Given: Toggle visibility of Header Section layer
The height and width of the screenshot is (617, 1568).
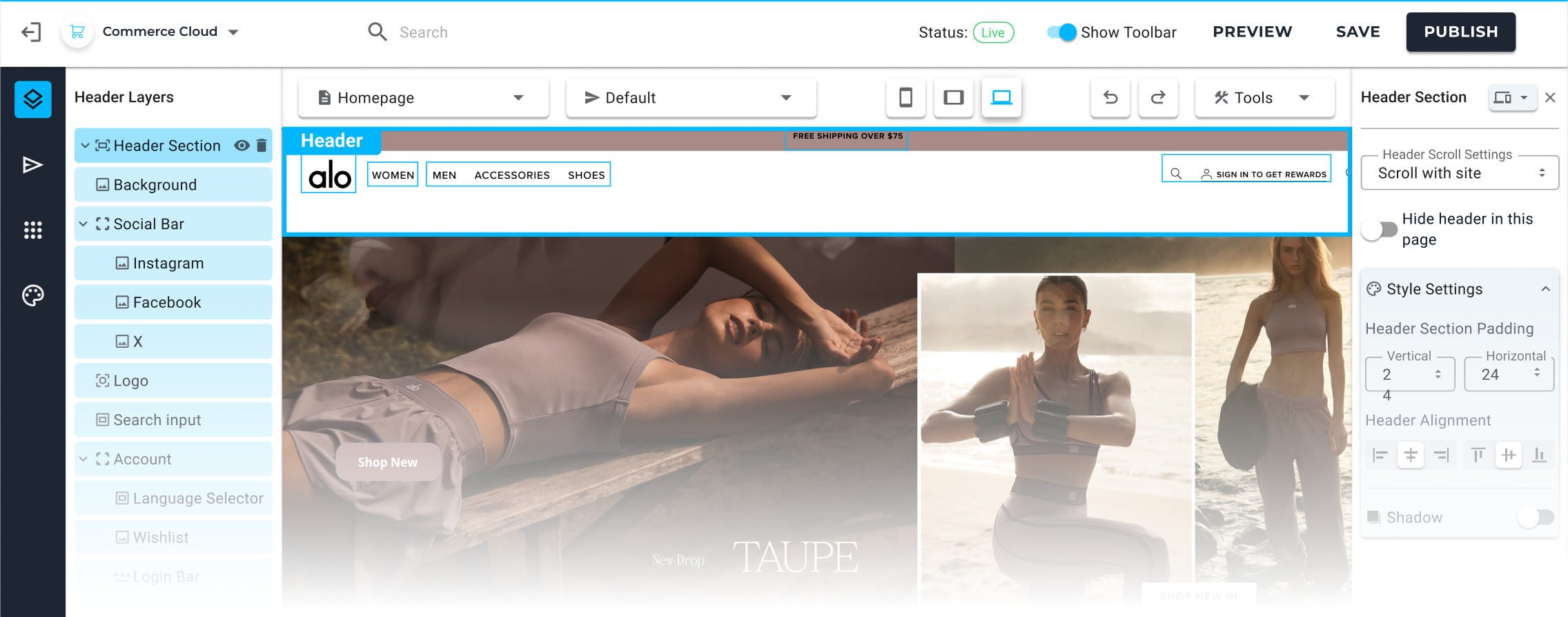Looking at the screenshot, I should 242,146.
